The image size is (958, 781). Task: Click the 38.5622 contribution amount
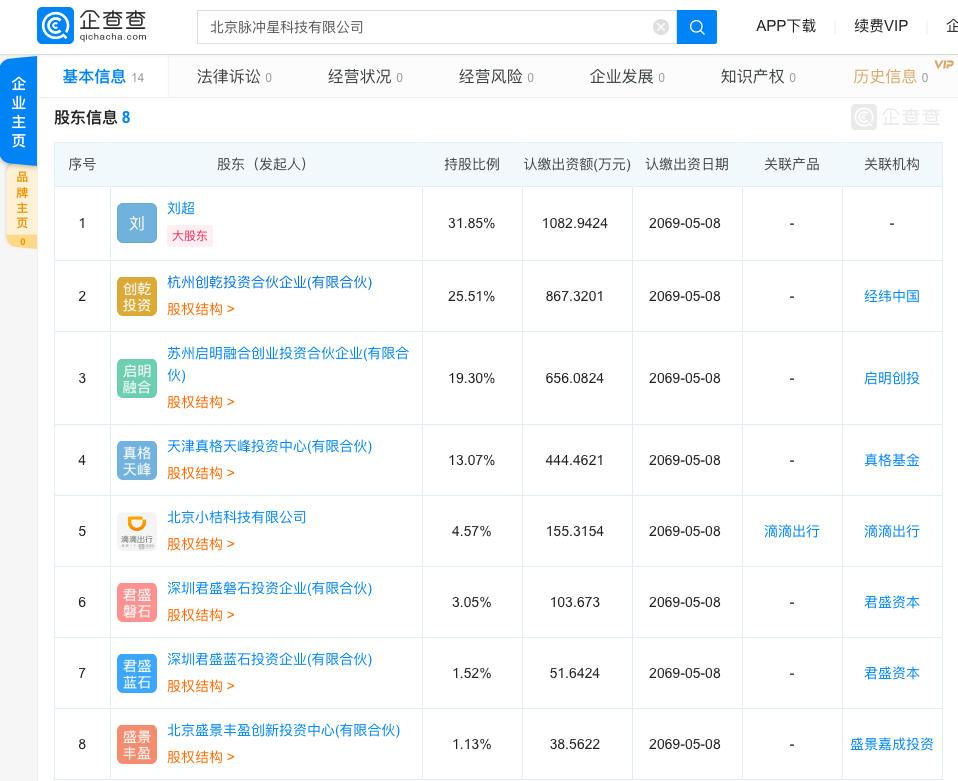pos(574,744)
